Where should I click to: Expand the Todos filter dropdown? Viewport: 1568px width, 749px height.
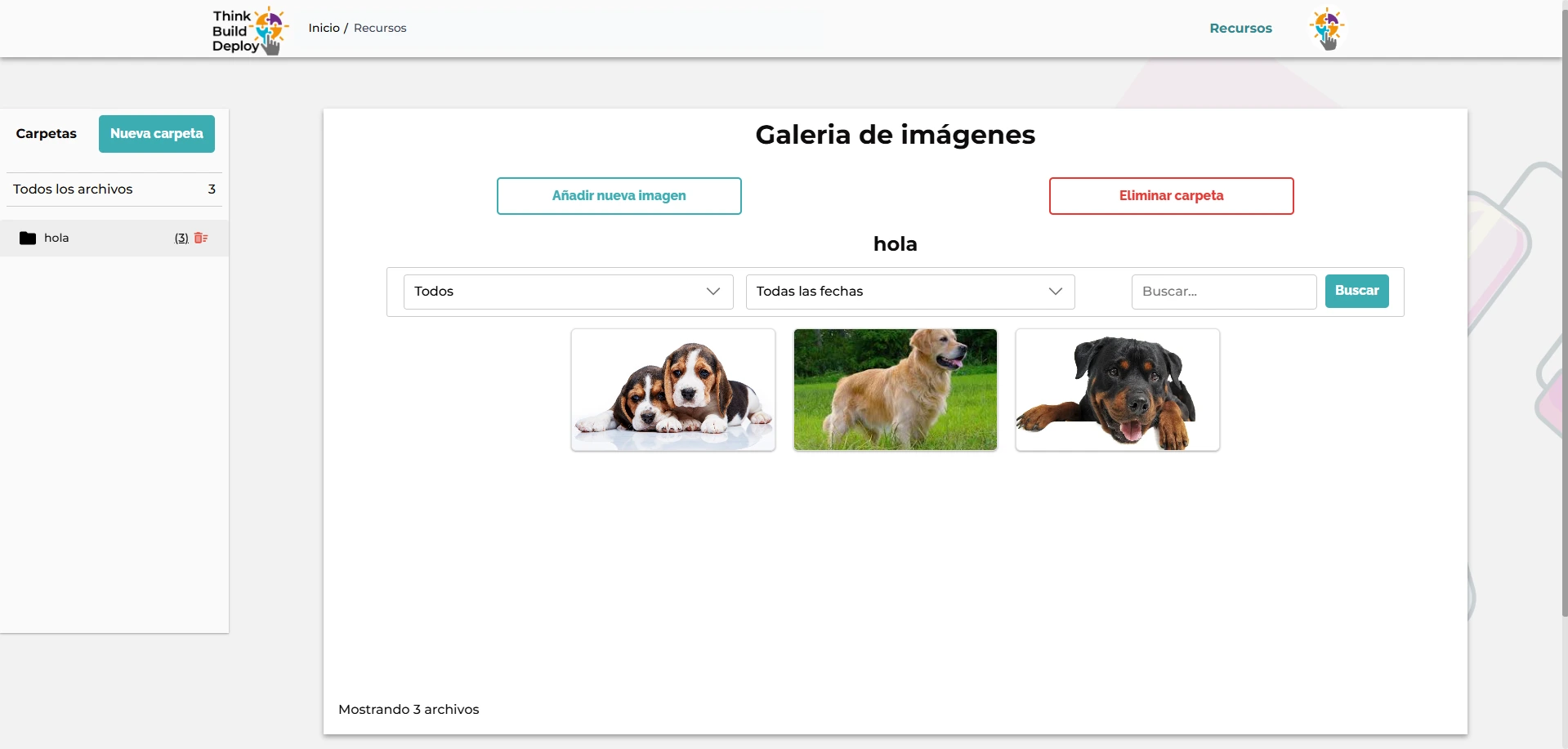tap(568, 292)
